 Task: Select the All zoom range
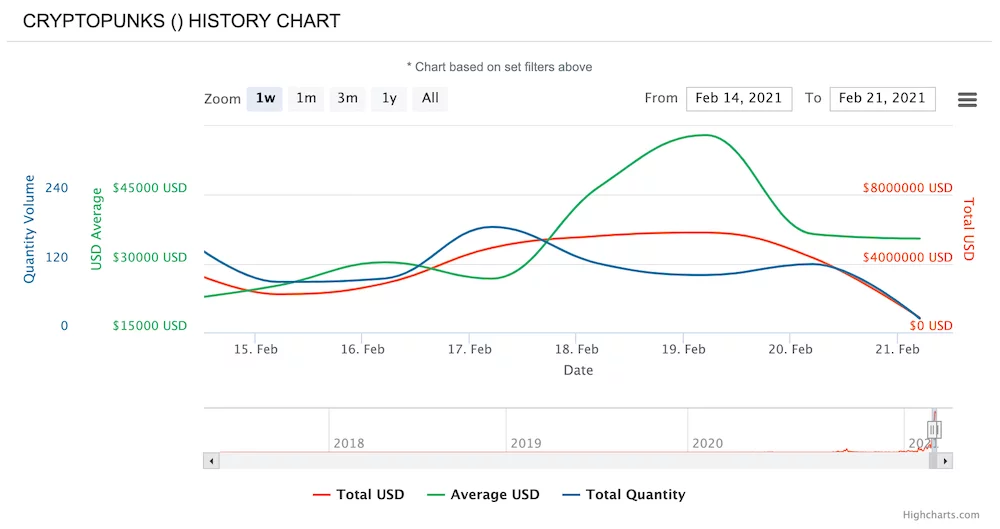(x=430, y=98)
